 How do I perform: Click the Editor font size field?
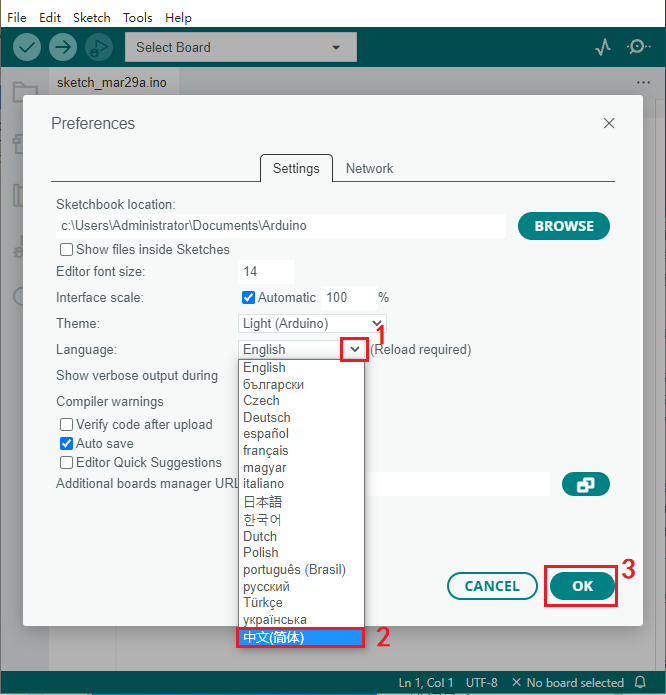[266, 272]
